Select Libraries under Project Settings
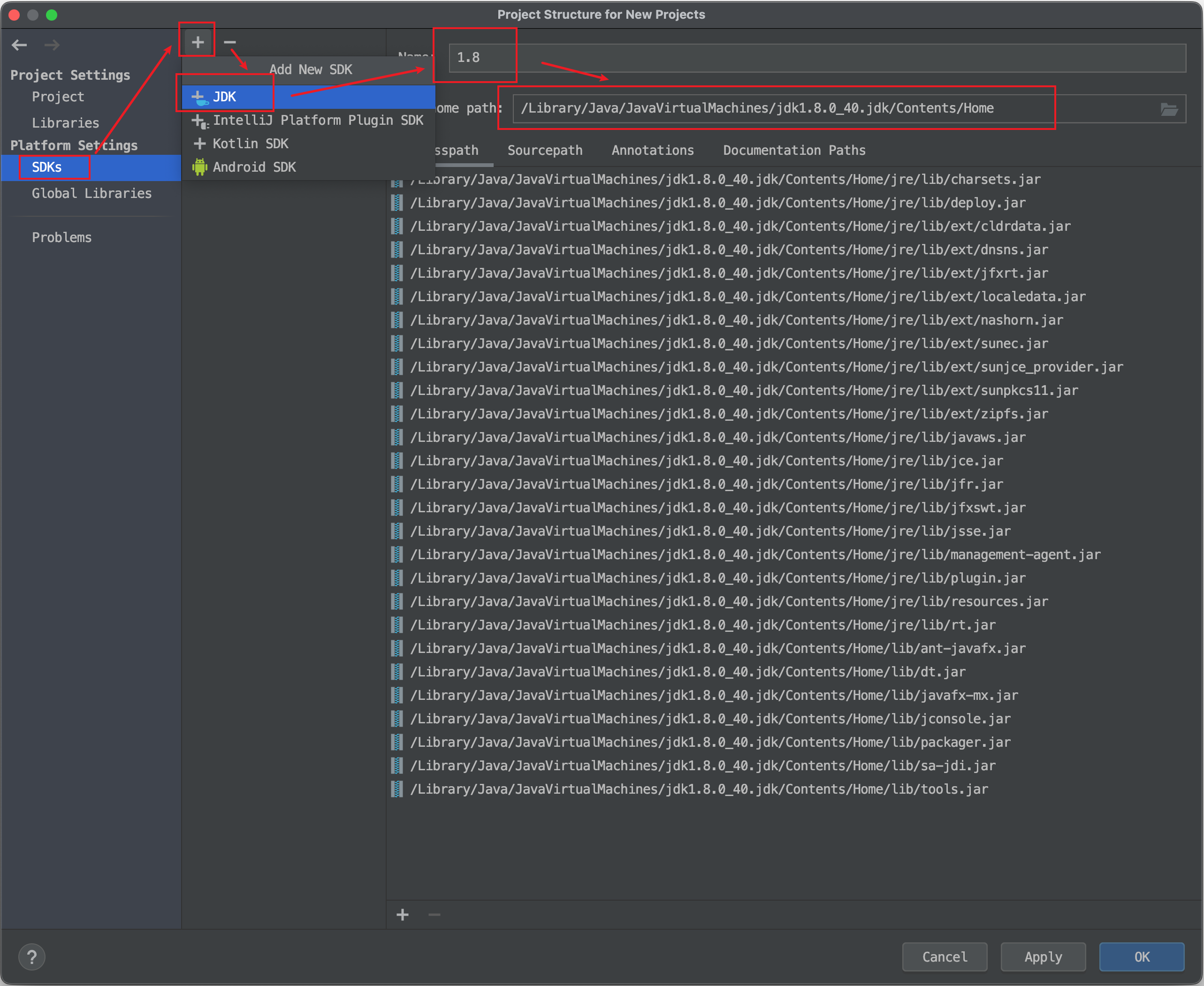 coord(65,123)
